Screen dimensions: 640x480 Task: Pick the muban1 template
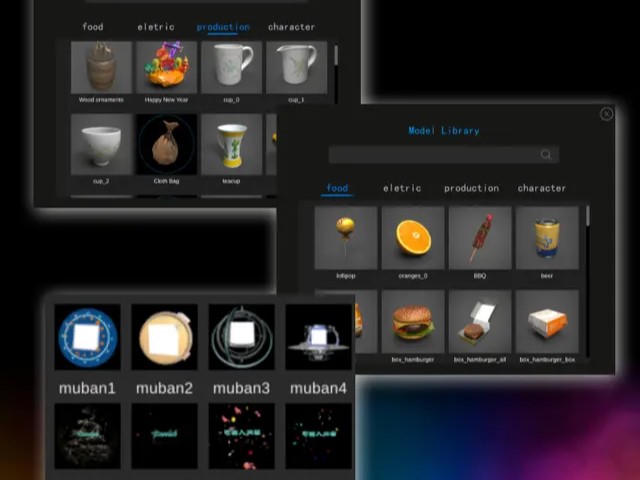tap(86, 338)
